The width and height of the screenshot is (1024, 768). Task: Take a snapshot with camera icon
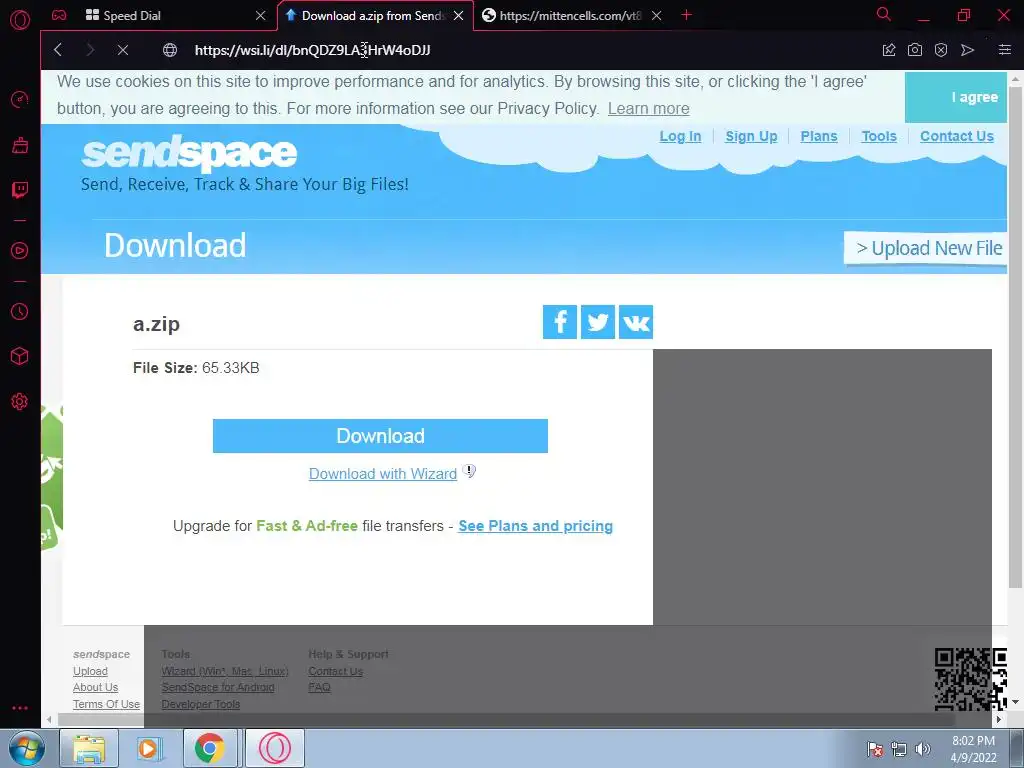point(915,50)
